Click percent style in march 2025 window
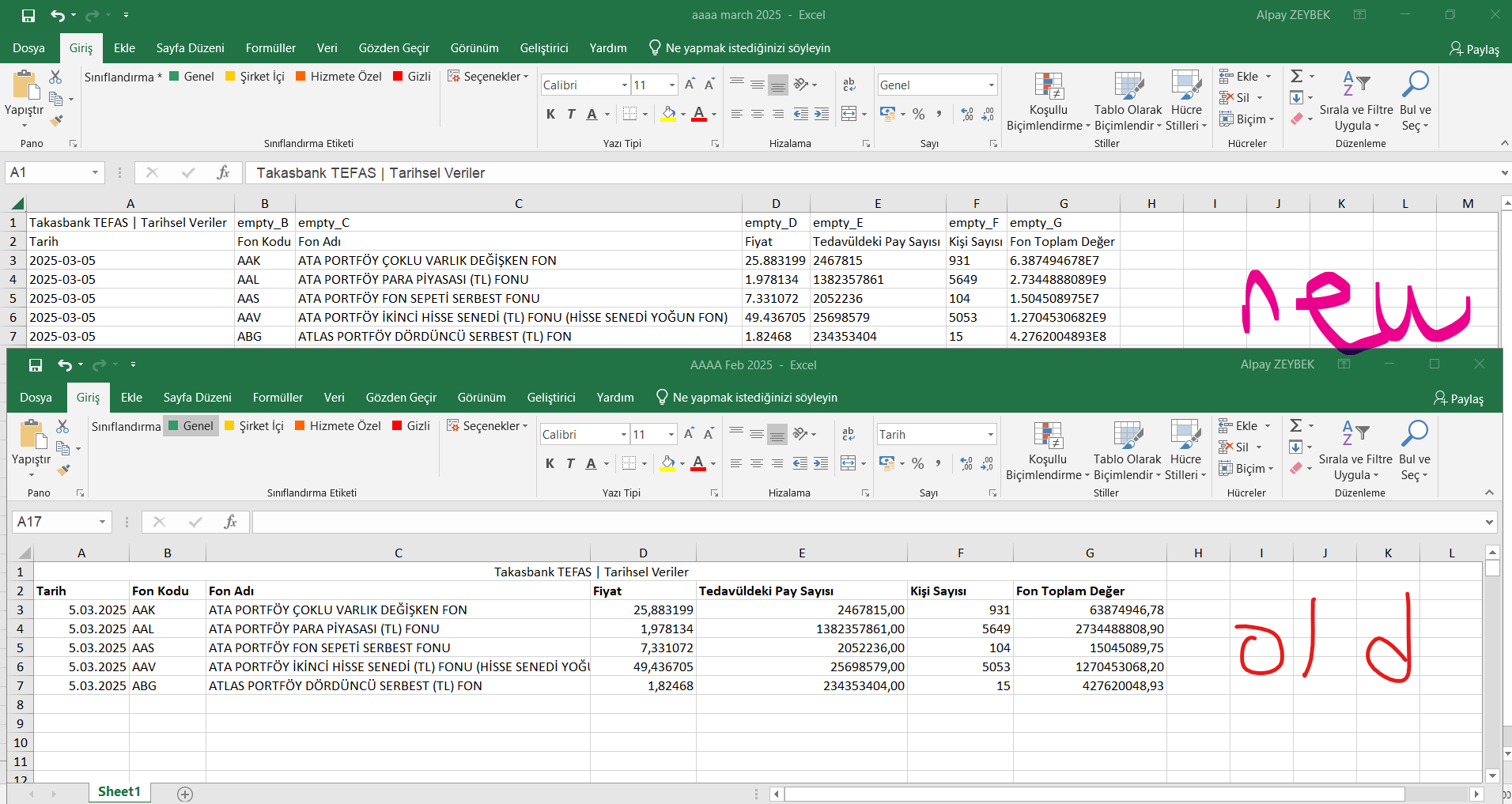Viewport: 1512px width, 804px height. [918, 115]
